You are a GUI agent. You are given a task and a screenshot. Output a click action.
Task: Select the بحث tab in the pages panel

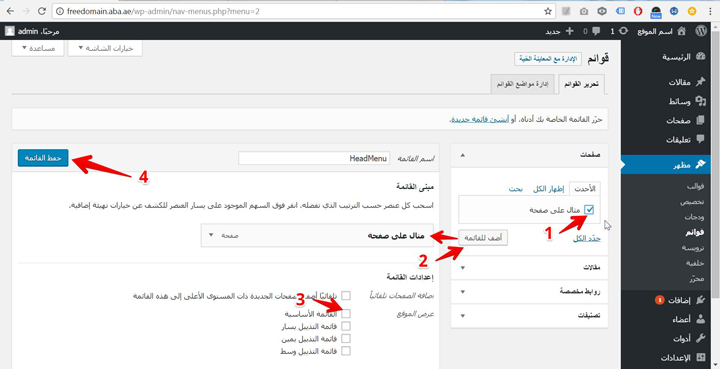[515, 189]
